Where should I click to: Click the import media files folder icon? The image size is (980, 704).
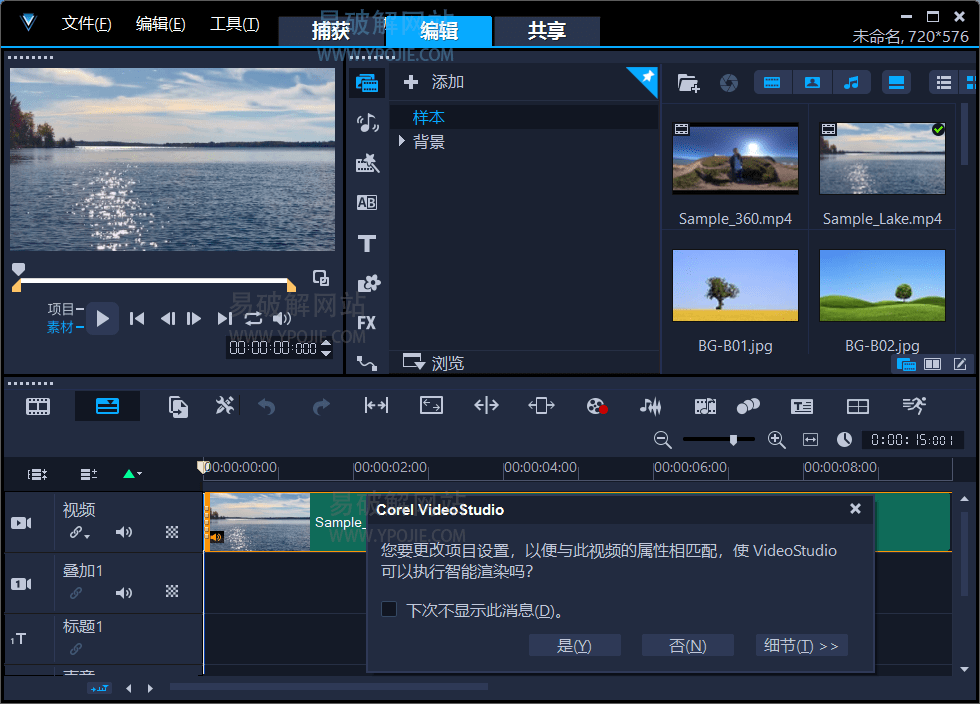(x=688, y=83)
